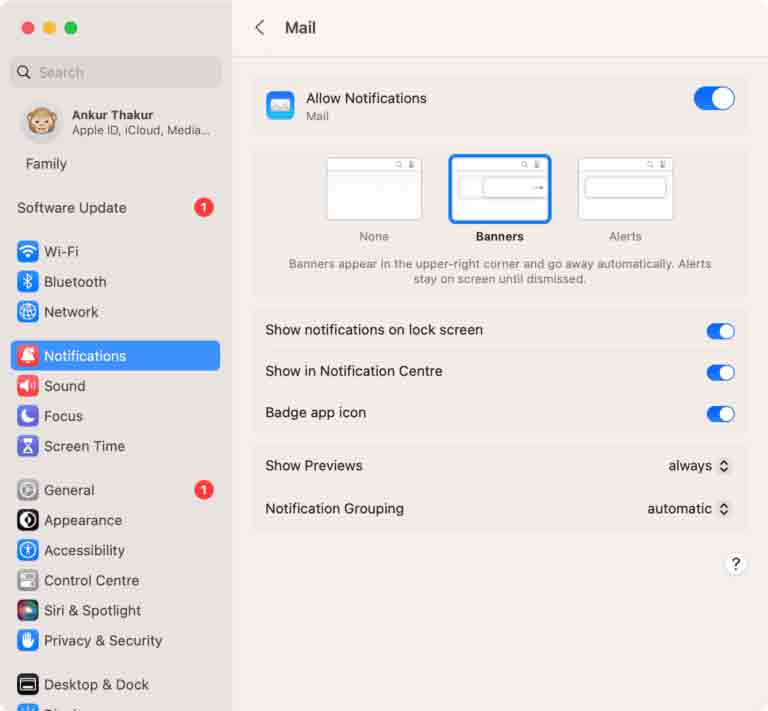
Task: Select the Wi-Fi label in sidebar
Action: click(x=61, y=252)
